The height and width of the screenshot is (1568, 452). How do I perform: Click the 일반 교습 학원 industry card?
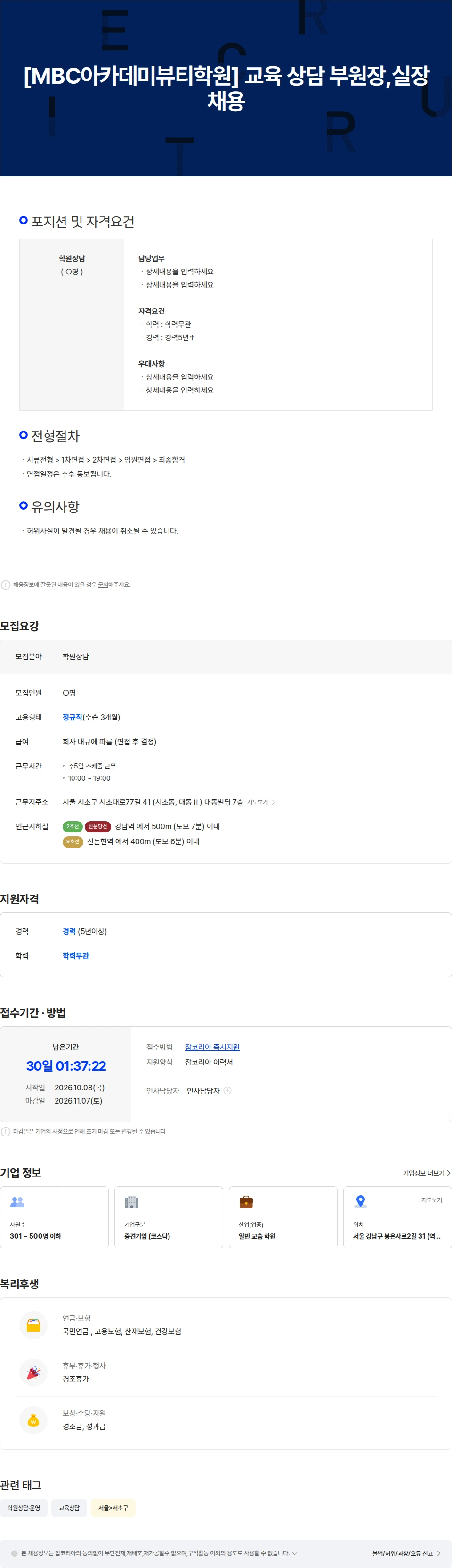[x=282, y=1217]
